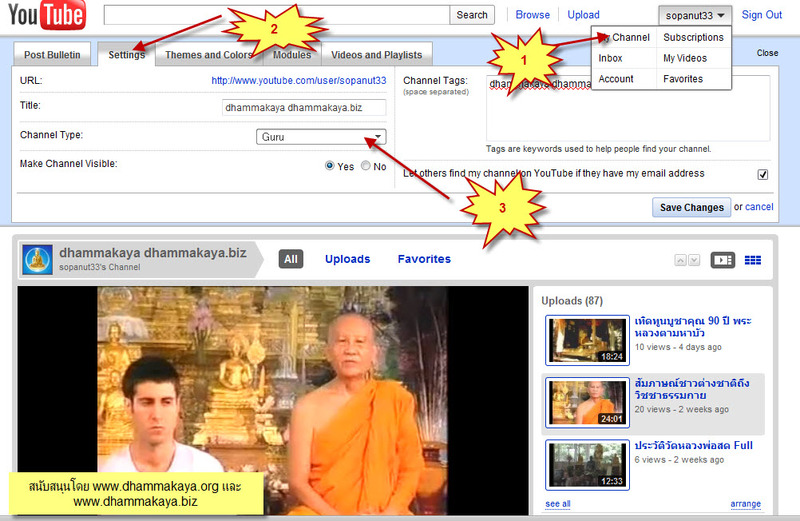Open the Post Bulletin tab
The height and width of the screenshot is (521, 800).
coord(52,55)
